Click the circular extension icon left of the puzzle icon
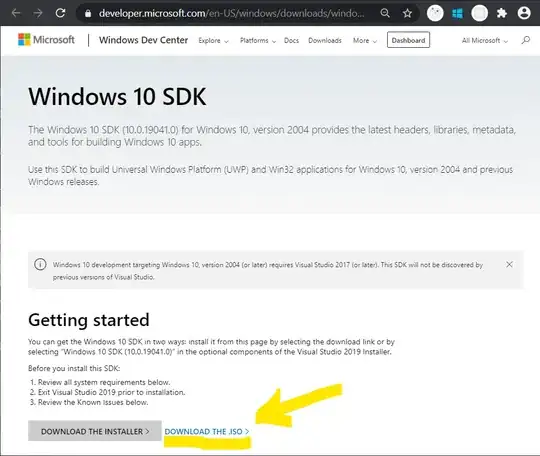This screenshot has width=540, height=456. click(480, 13)
